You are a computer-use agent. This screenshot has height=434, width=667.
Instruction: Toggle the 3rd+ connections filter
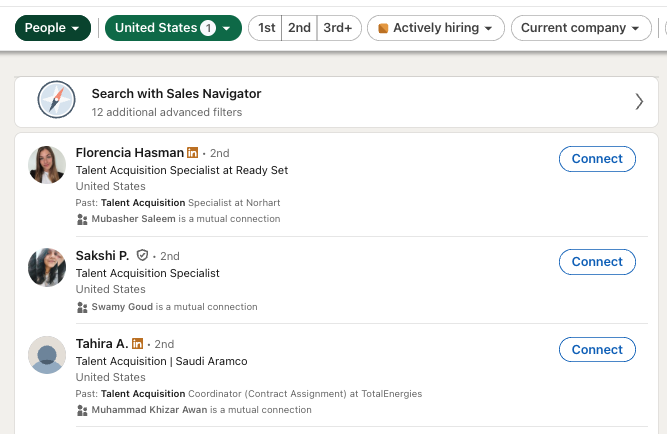(x=337, y=28)
